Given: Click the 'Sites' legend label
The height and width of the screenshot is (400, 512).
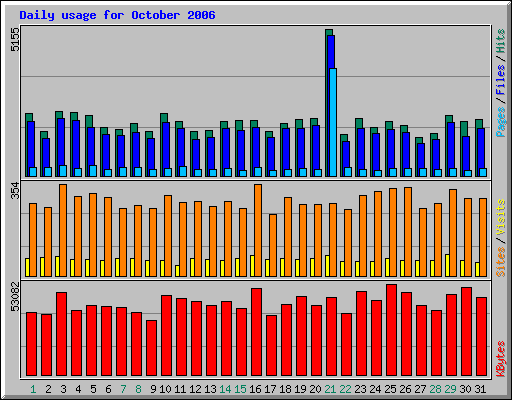Looking at the screenshot, I should [501, 262].
